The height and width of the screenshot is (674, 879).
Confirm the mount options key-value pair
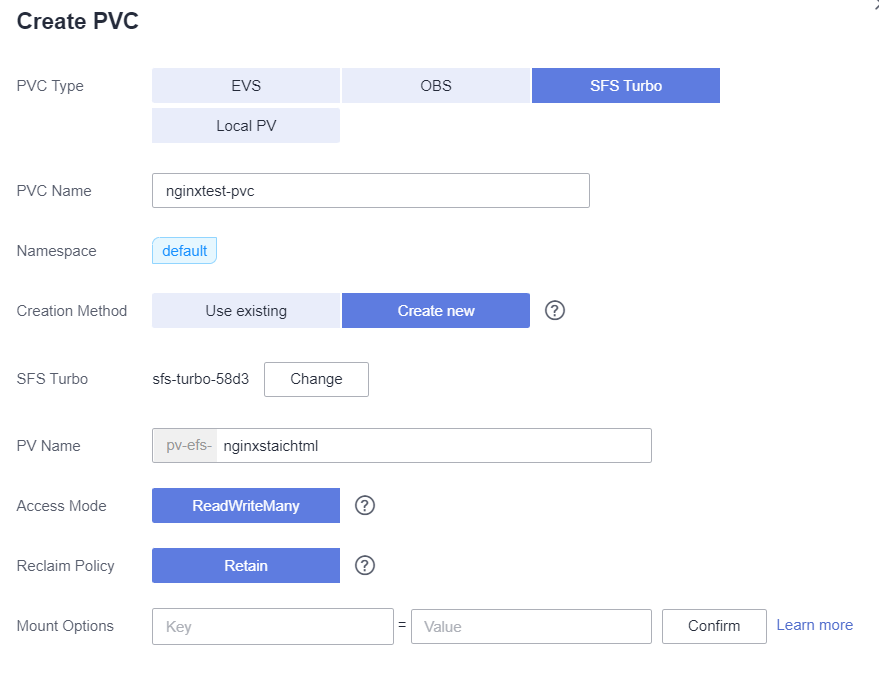(713, 626)
